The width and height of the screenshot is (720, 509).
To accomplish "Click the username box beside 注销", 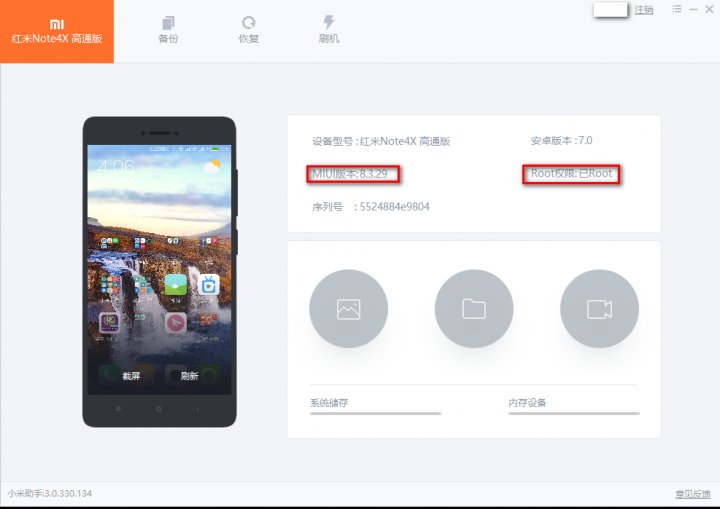I will 610,10.
